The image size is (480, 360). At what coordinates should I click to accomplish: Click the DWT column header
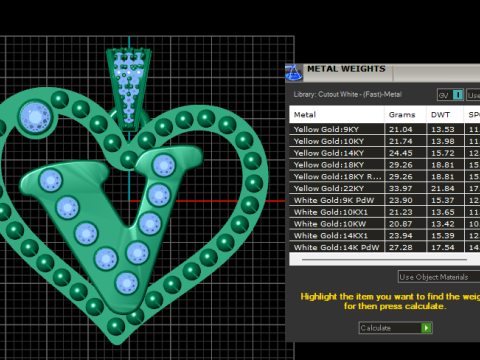coord(445,115)
